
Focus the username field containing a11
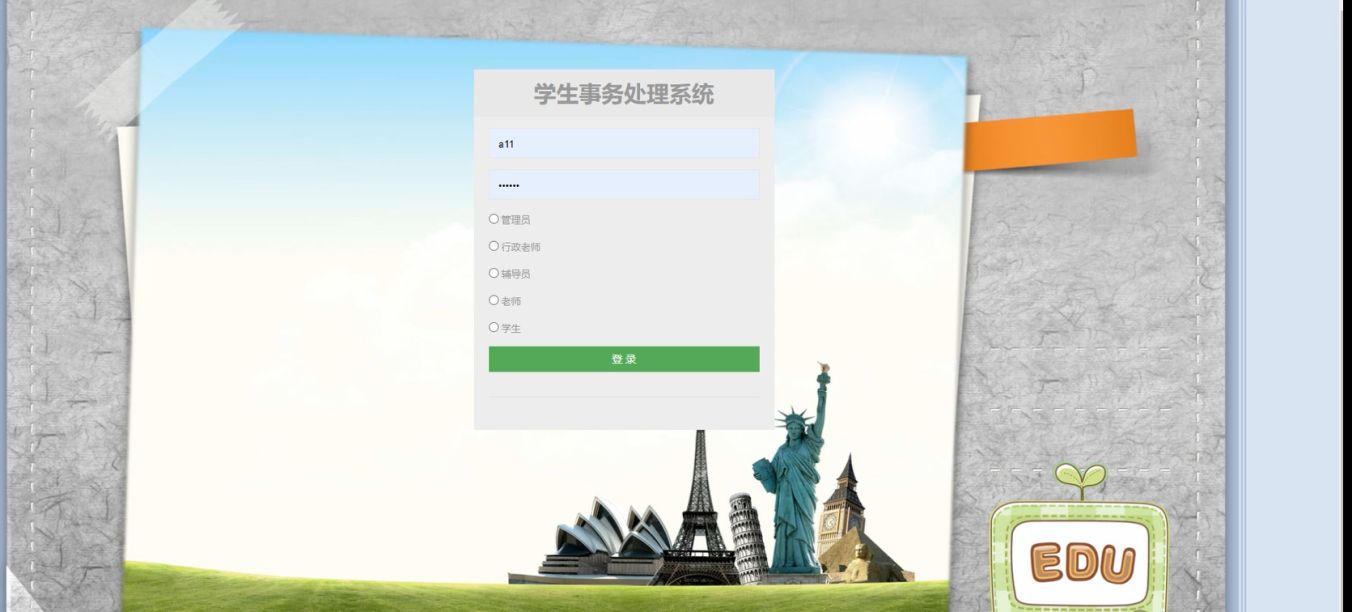click(624, 144)
